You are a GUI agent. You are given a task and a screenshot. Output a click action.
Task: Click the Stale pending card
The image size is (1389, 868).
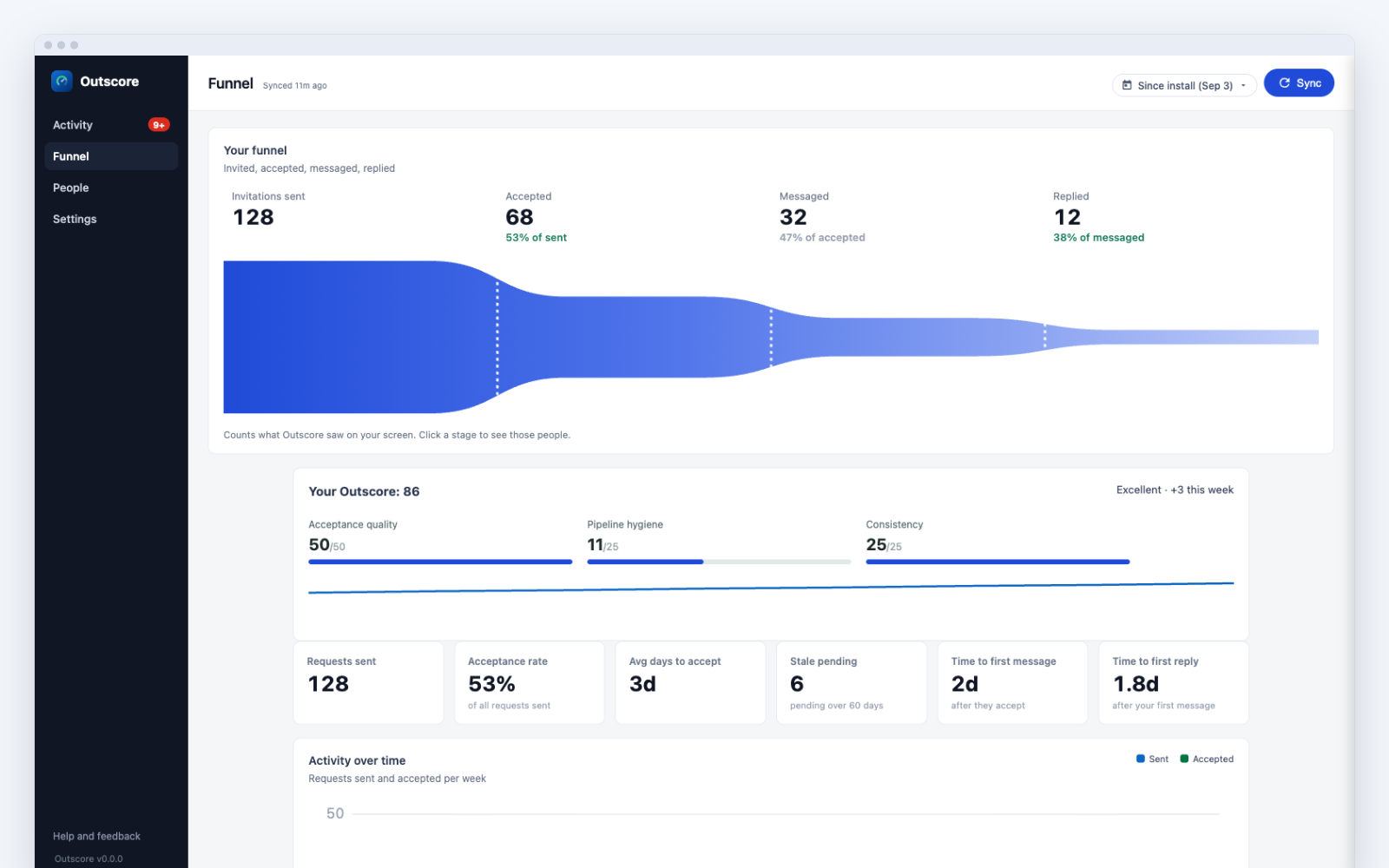pyautogui.click(x=852, y=682)
